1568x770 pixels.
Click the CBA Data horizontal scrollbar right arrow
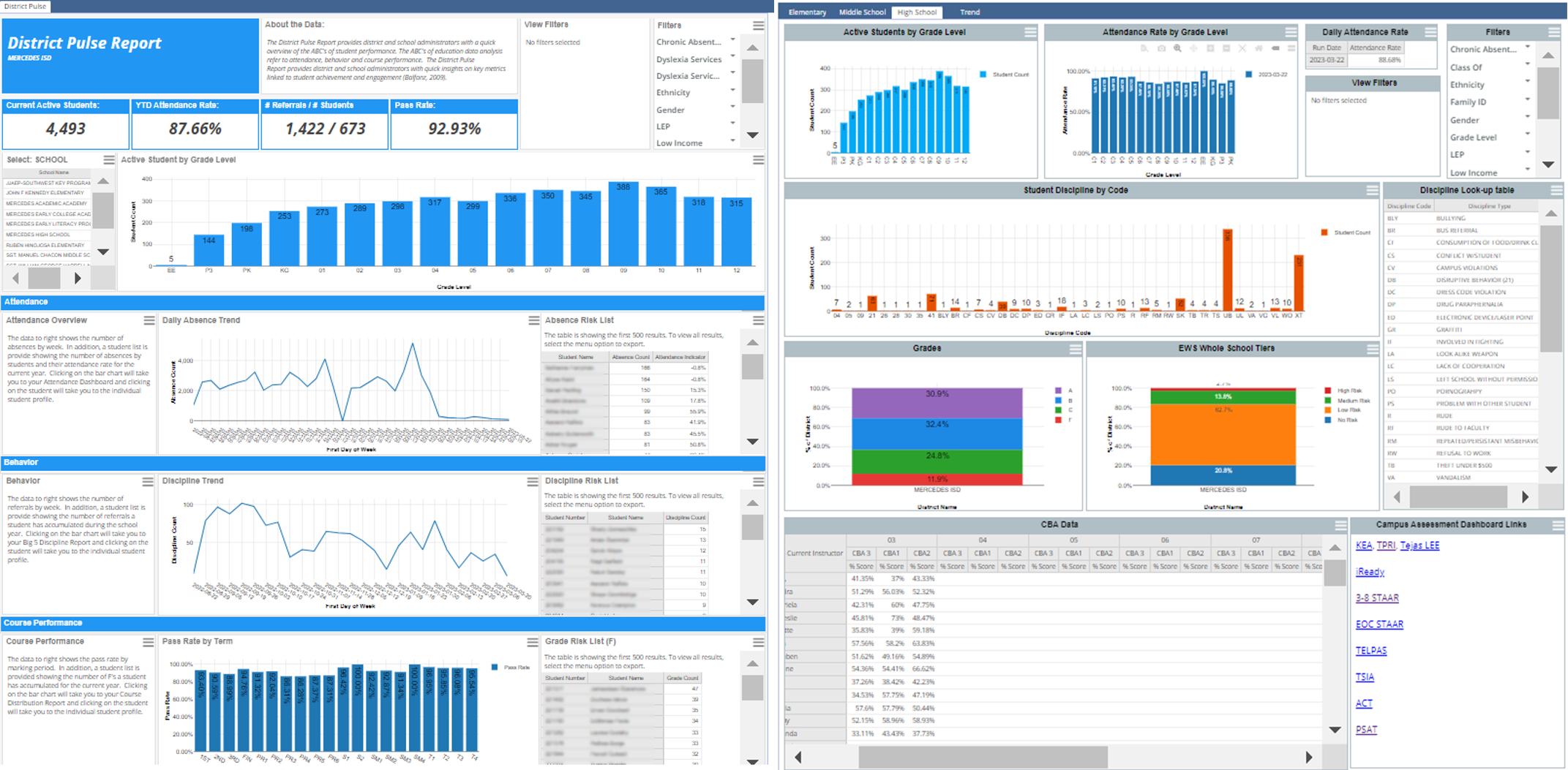tap(1309, 758)
